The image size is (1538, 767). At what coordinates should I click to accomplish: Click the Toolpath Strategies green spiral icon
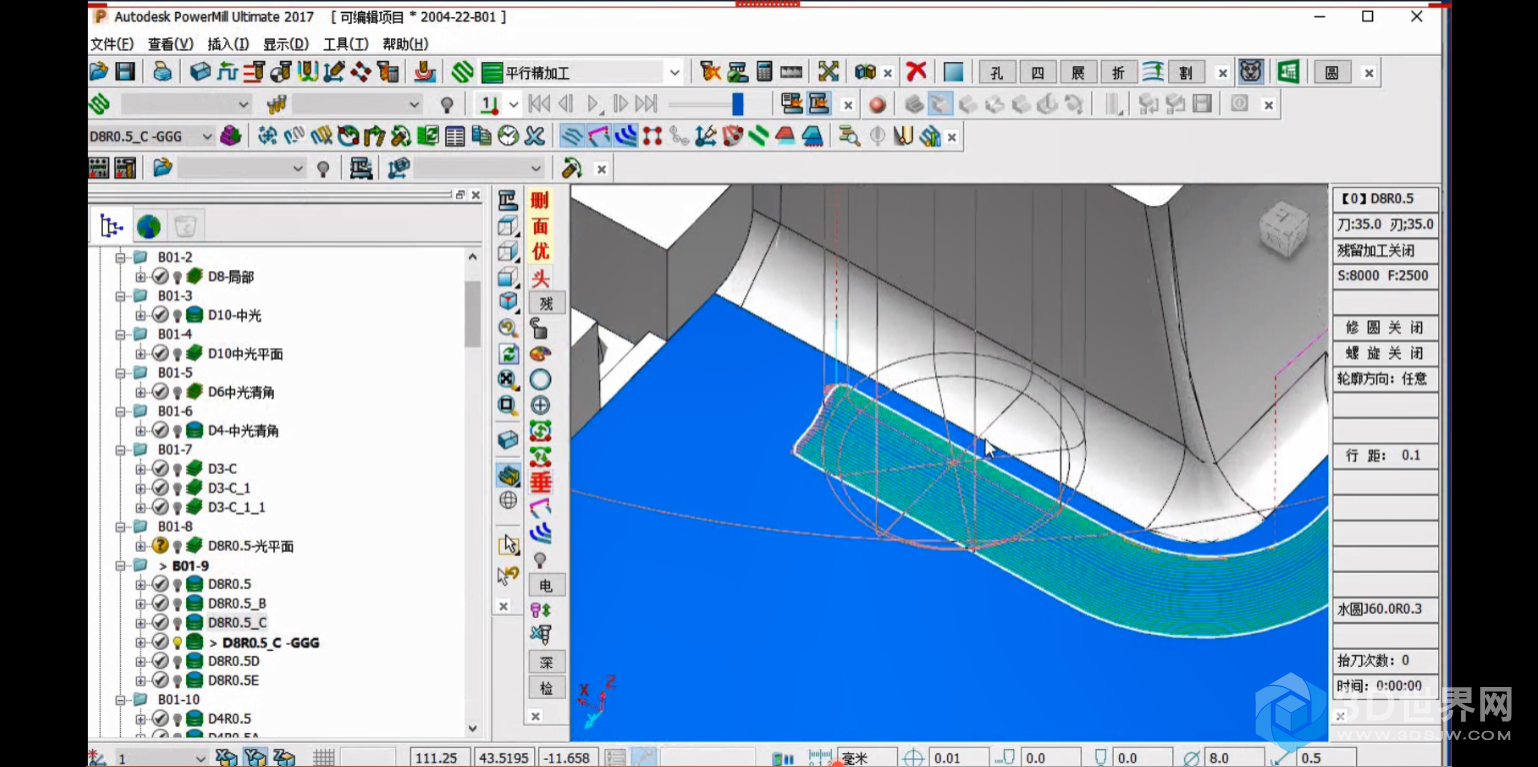(x=462, y=72)
